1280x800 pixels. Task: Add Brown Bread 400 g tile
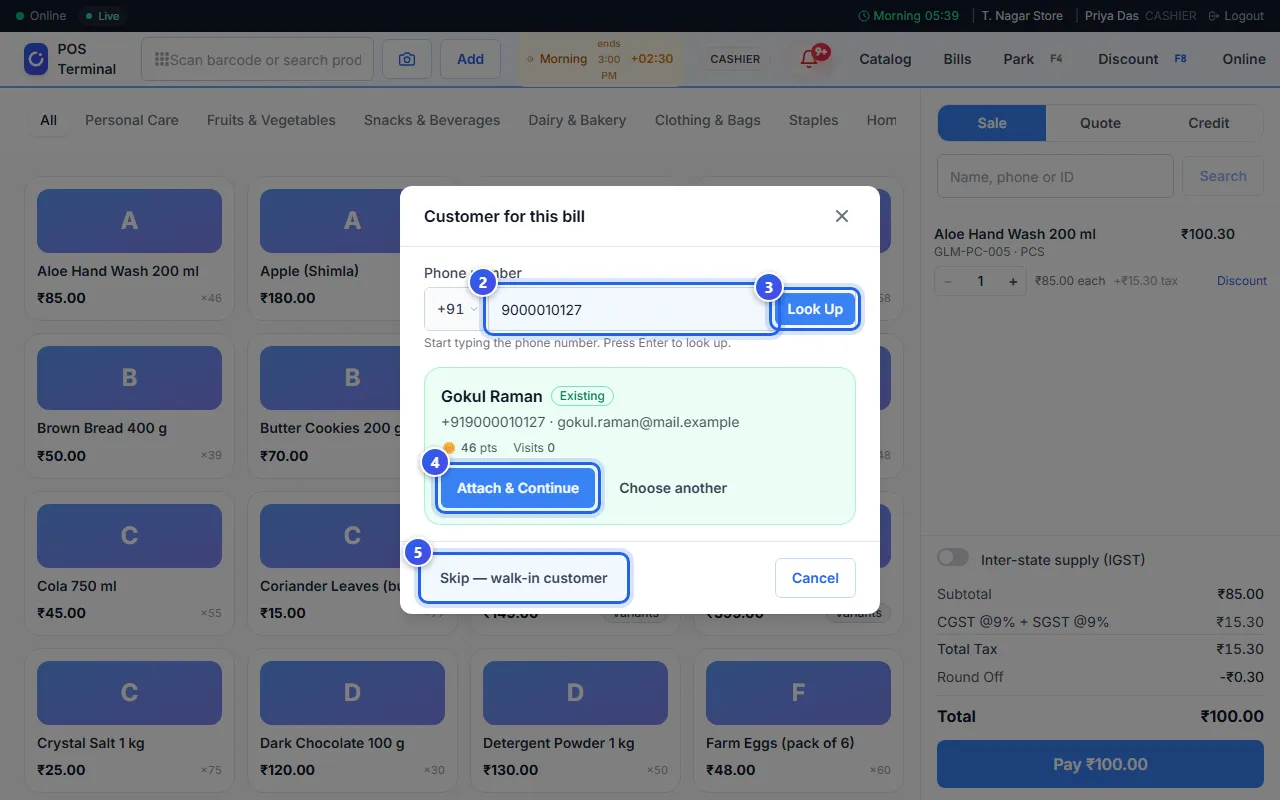[x=129, y=405]
